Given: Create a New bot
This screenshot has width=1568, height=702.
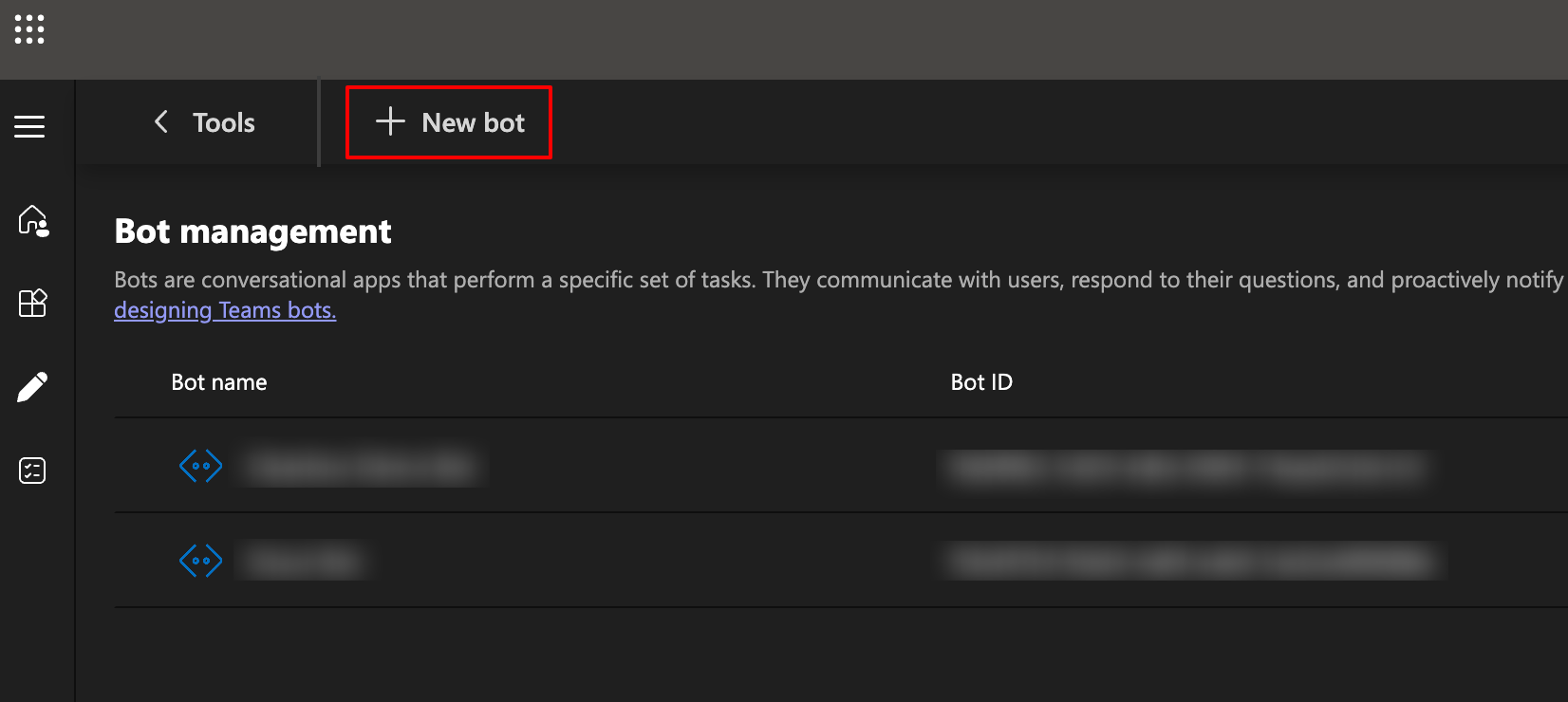Looking at the screenshot, I should coord(449,122).
